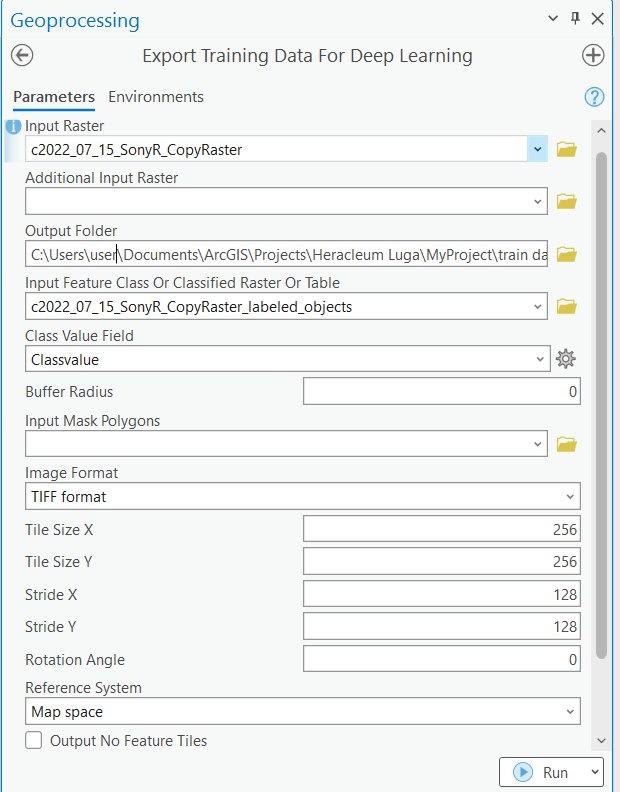Browse for Input Feature Class dataset
The image size is (620, 792).
(567, 306)
